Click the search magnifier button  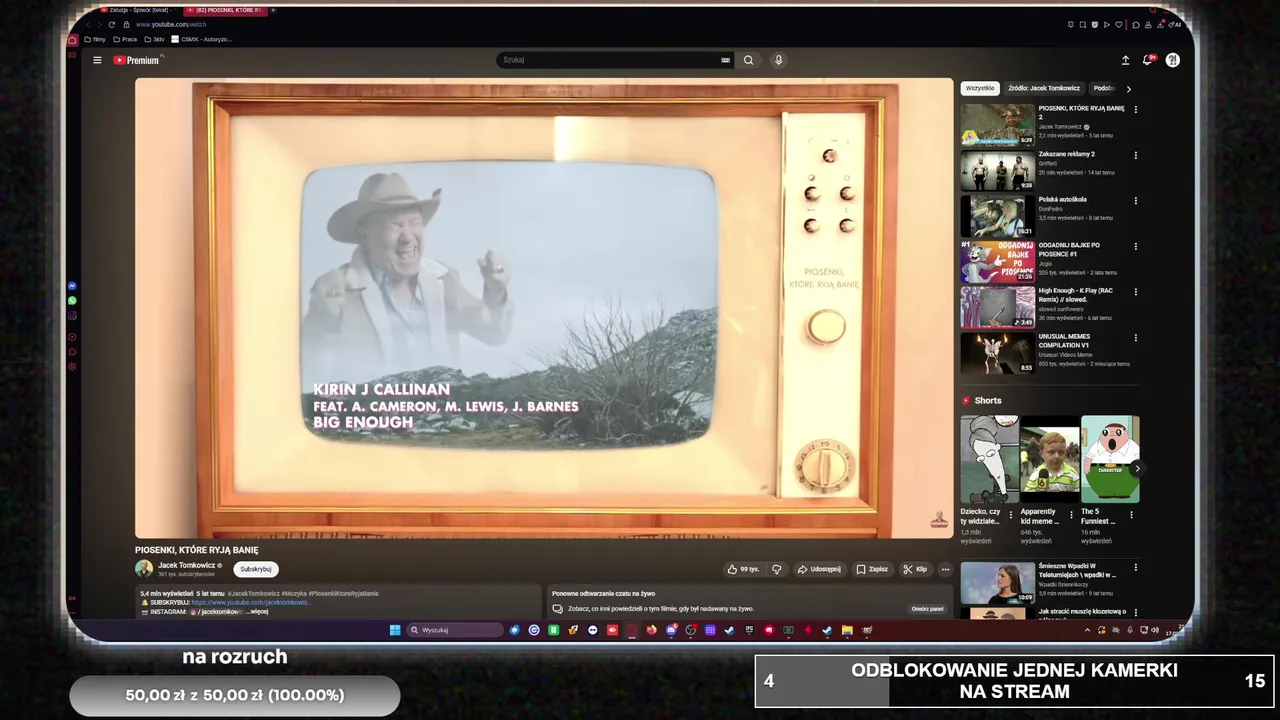point(748,60)
